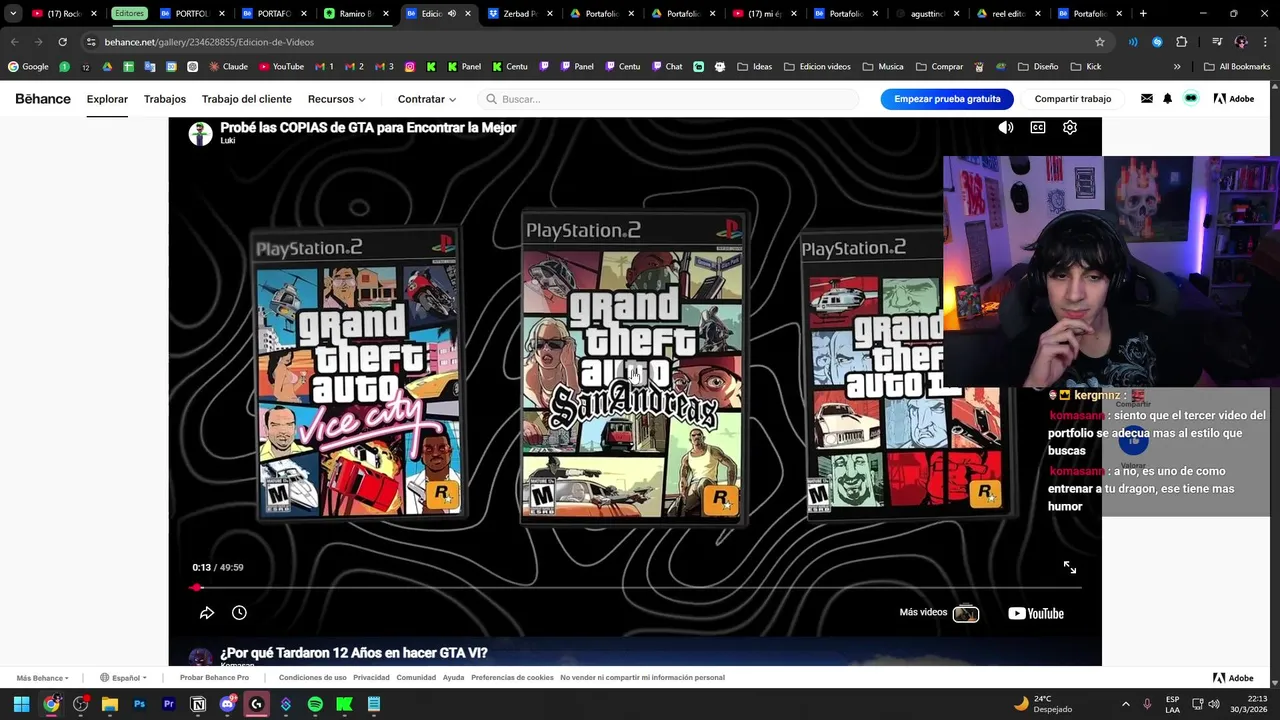Open the video settings gear
The height and width of the screenshot is (720, 1280).
[1070, 127]
